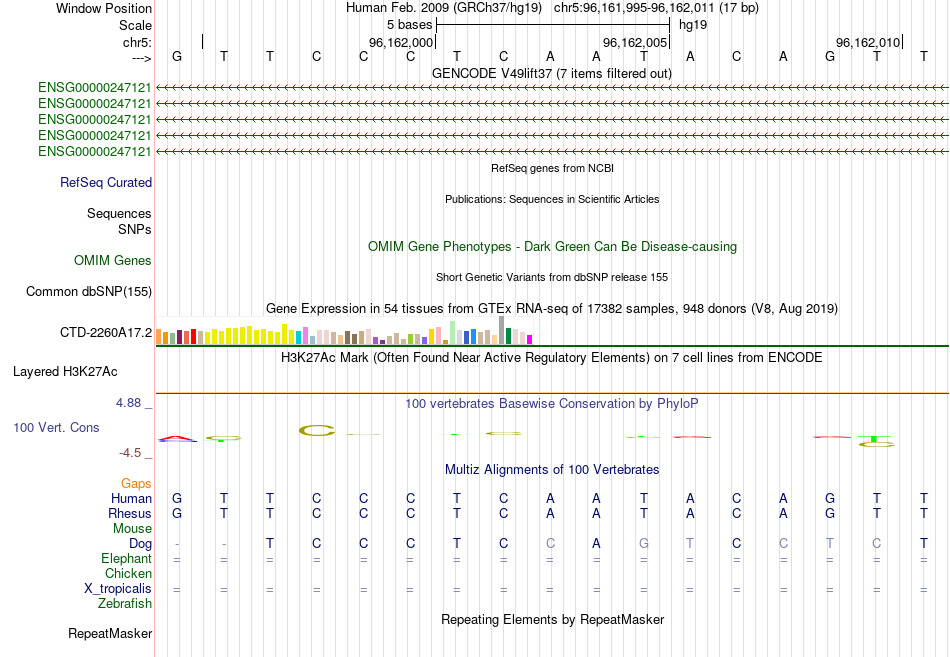Screen dimensions: 950x657
Task: Click the Gene Expression in 54 tissues title
Action: coord(552,308)
